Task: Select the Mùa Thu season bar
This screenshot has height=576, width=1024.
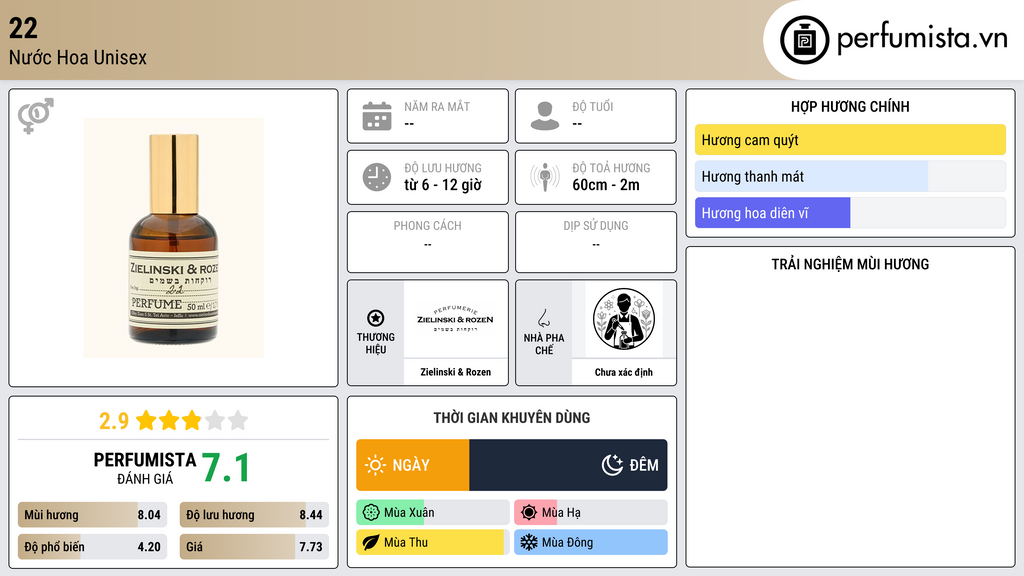Action: 432,542
